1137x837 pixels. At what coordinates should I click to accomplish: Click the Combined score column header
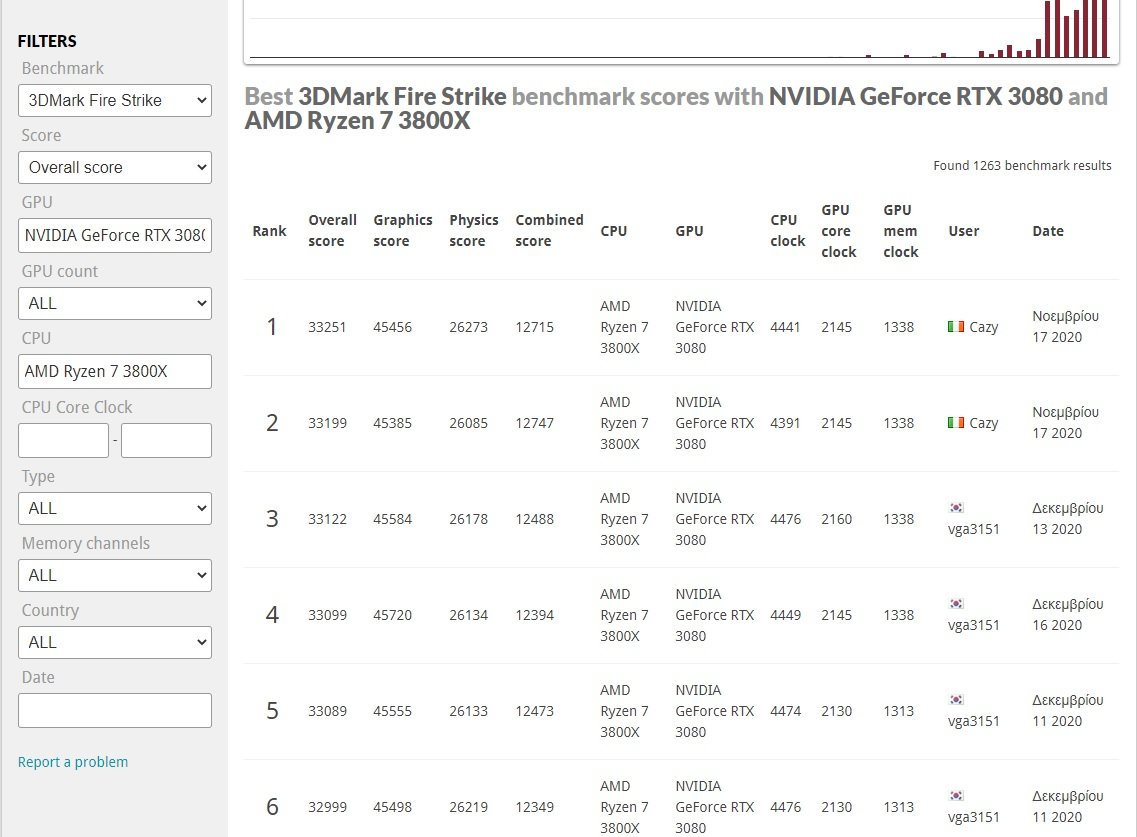549,231
